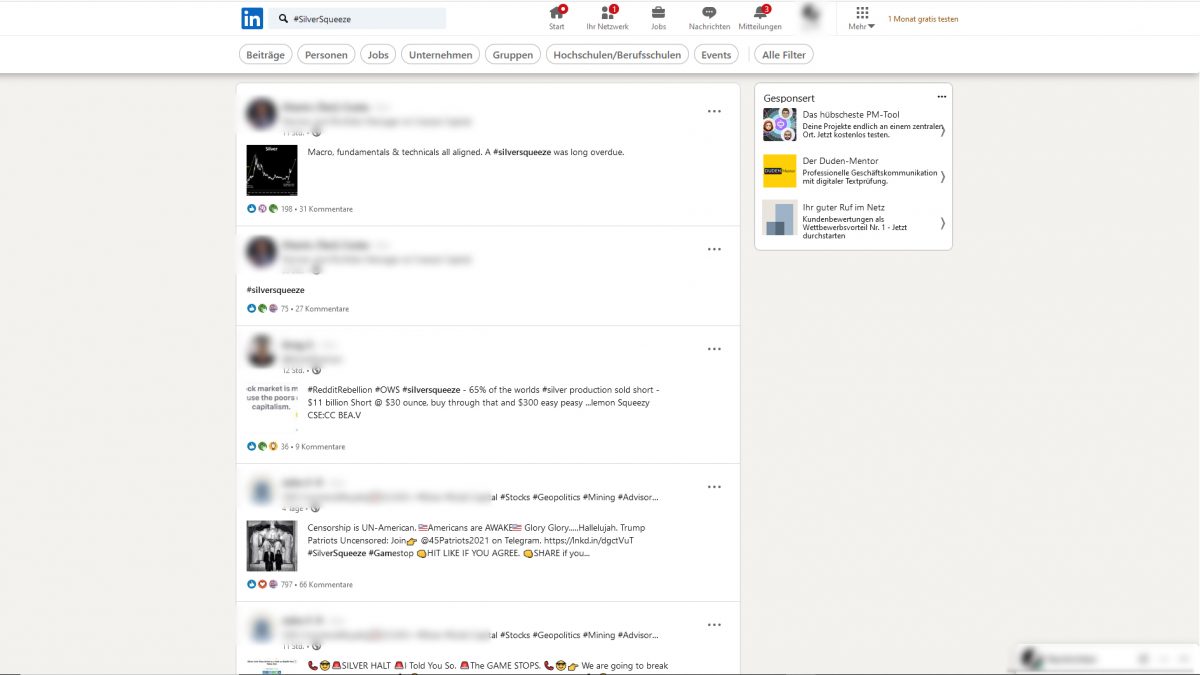1200x675 pixels.
Task: Open Alle Filter button
Action: (x=783, y=55)
